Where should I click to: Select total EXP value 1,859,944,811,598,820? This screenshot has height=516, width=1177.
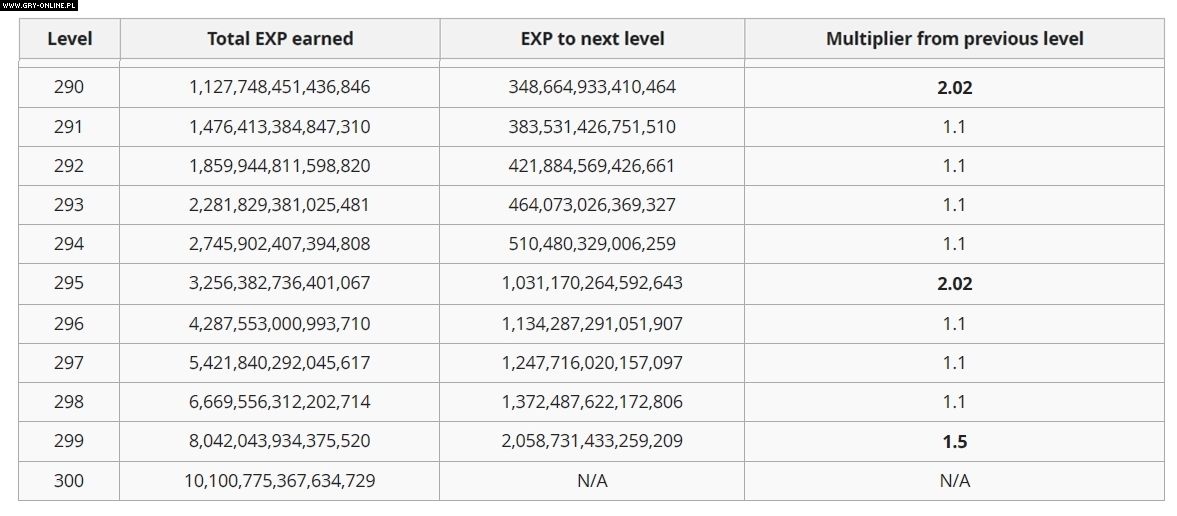click(280, 166)
